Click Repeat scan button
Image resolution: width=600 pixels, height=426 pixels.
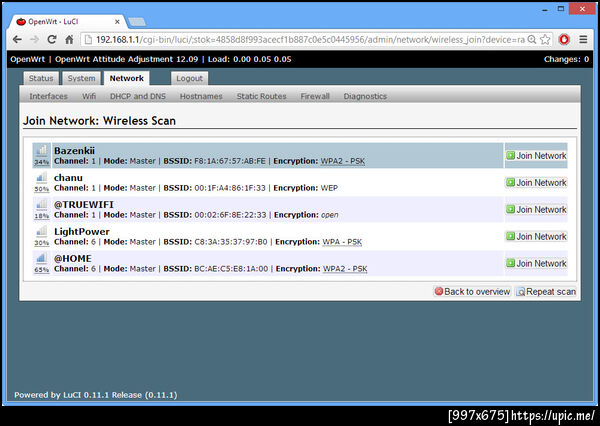point(546,292)
